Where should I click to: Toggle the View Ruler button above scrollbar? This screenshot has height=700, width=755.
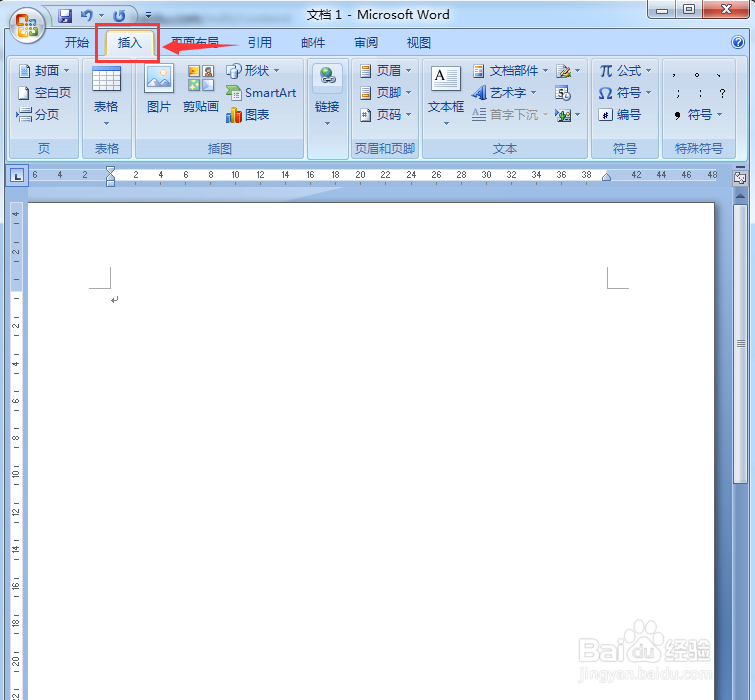tap(740, 179)
